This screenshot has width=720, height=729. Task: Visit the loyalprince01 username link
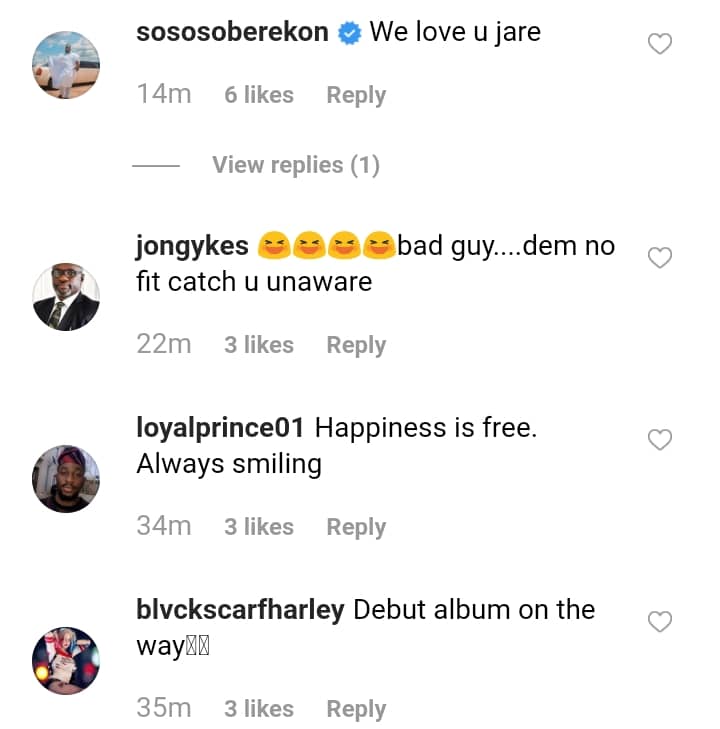pyautogui.click(x=220, y=428)
